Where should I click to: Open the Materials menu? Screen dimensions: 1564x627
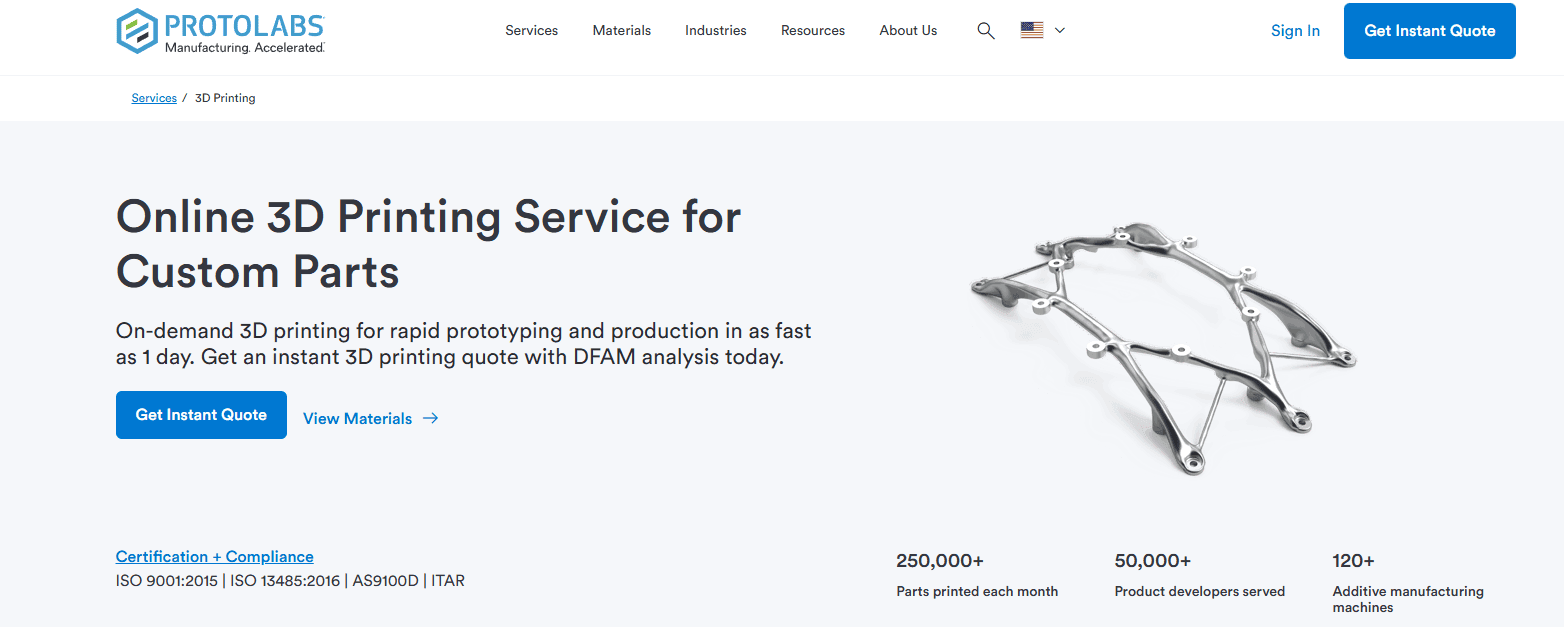621,30
